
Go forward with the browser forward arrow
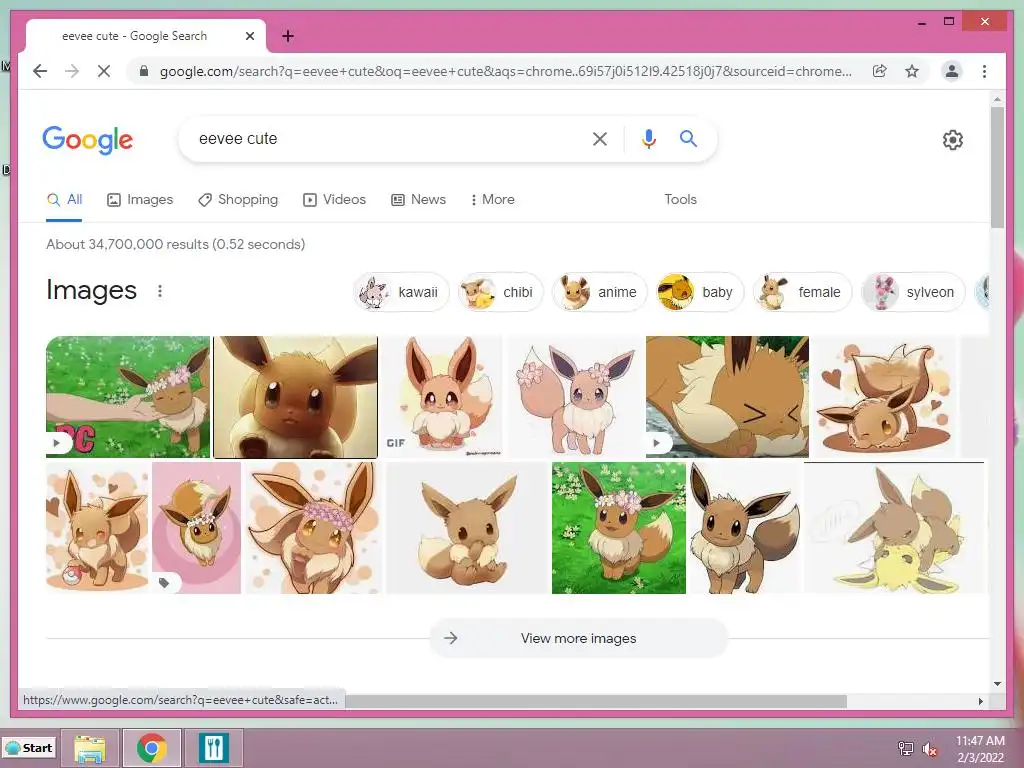(x=72, y=71)
